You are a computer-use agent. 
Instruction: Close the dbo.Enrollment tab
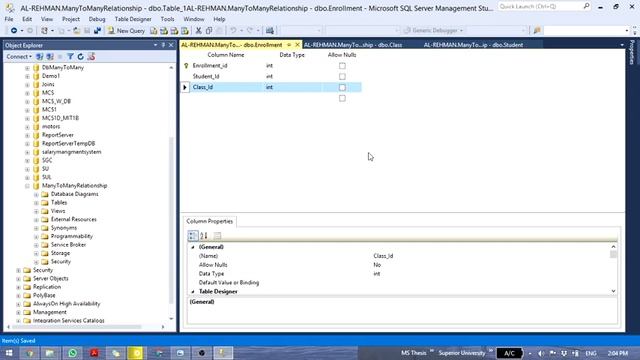297,45
